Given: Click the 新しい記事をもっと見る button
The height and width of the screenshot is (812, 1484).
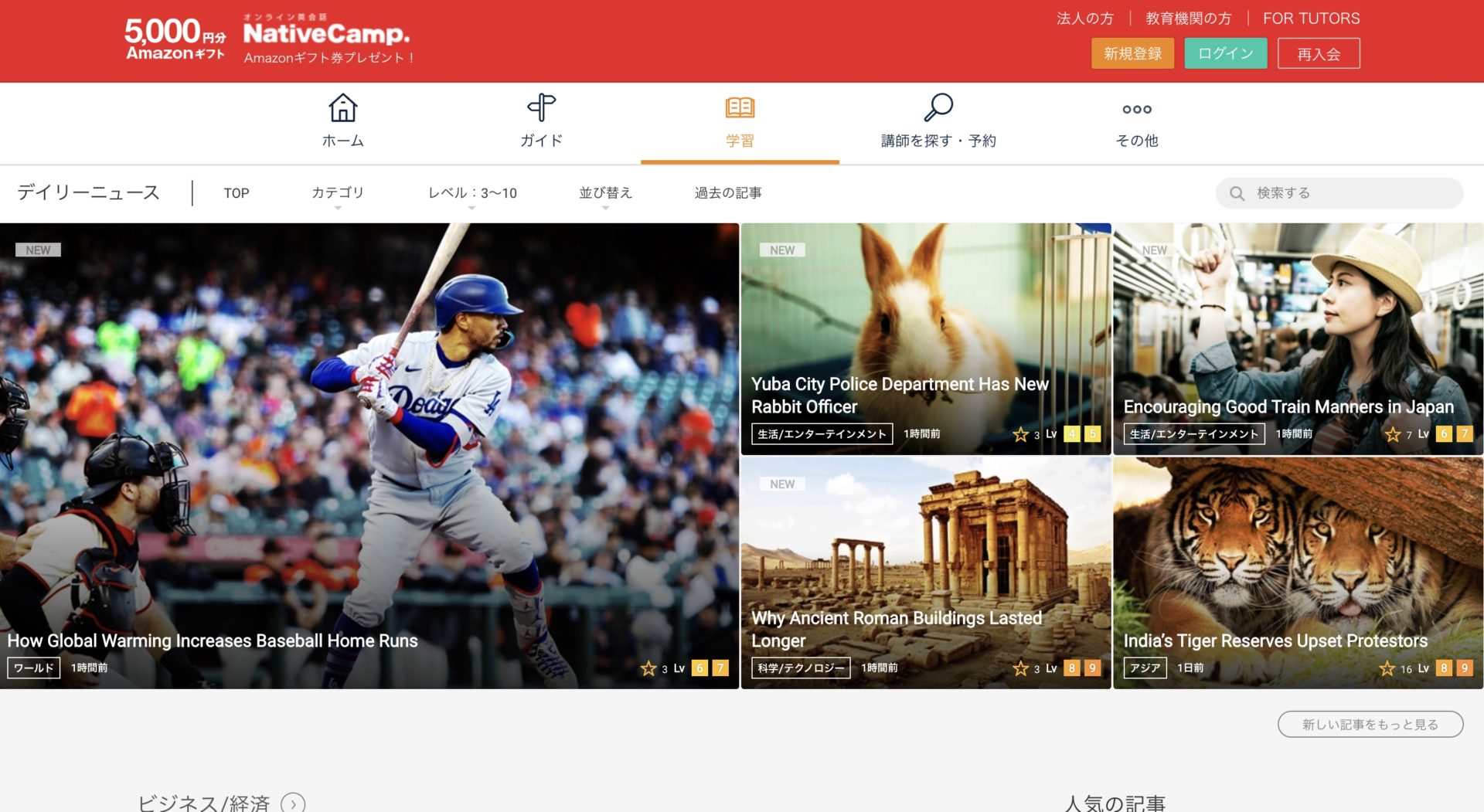Looking at the screenshot, I should (x=1370, y=724).
